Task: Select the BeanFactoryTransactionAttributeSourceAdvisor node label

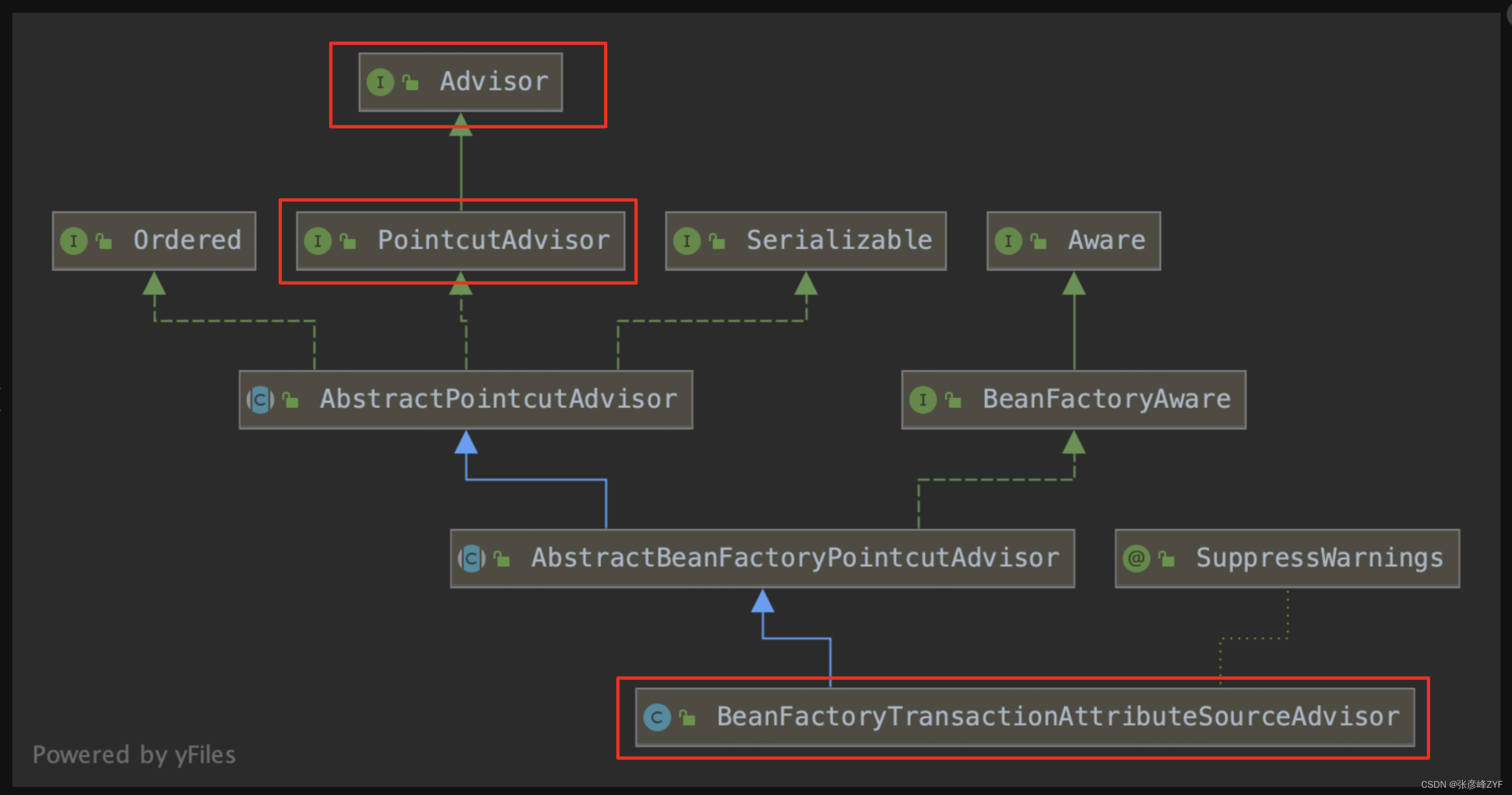Action: coord(1058,716)
